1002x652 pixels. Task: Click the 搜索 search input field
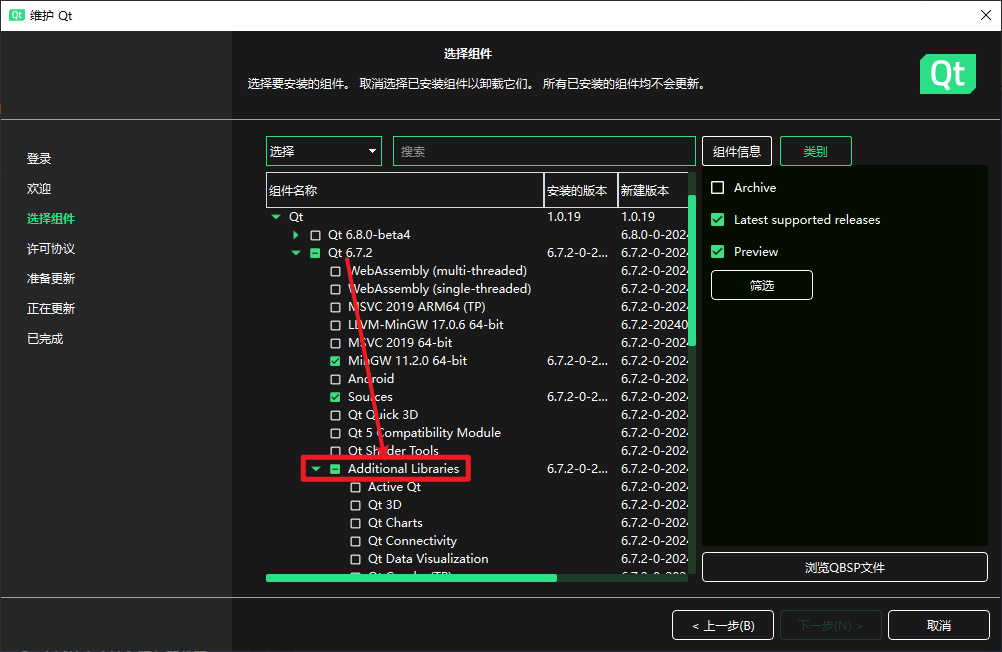pyautogui.click(x=543, y=151)
